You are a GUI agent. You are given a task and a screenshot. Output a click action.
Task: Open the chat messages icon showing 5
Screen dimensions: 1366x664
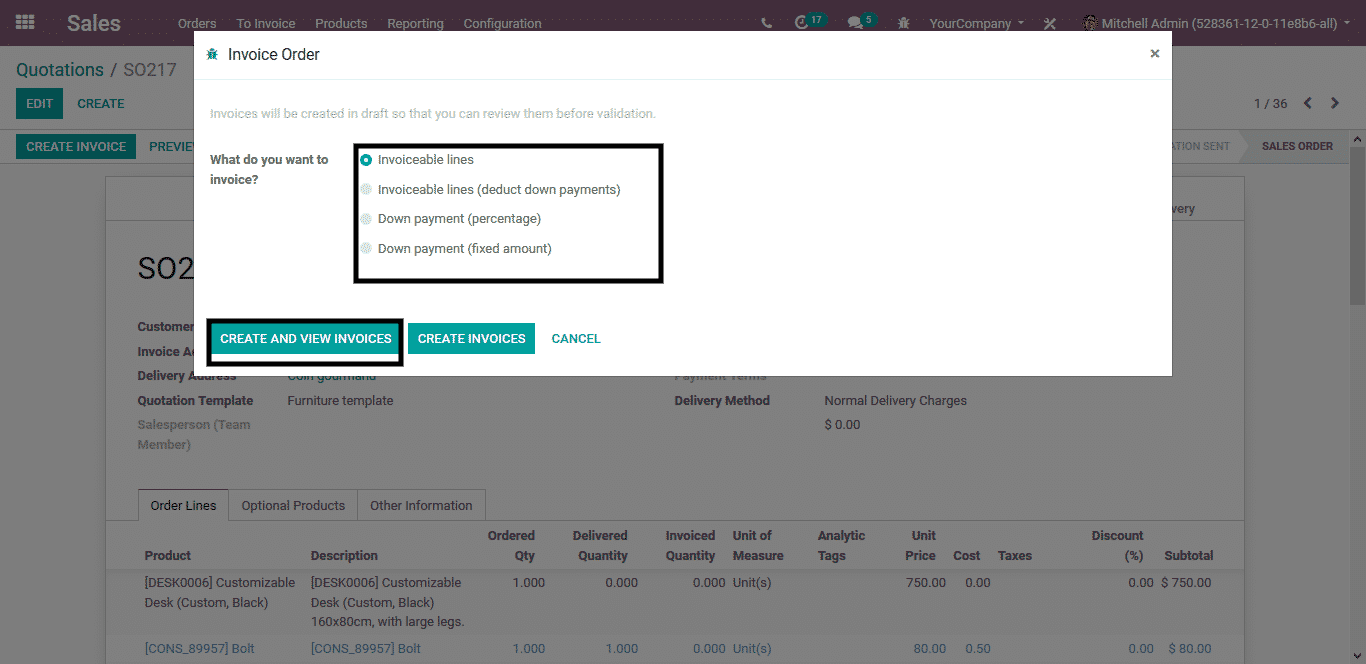coord(855,22)
